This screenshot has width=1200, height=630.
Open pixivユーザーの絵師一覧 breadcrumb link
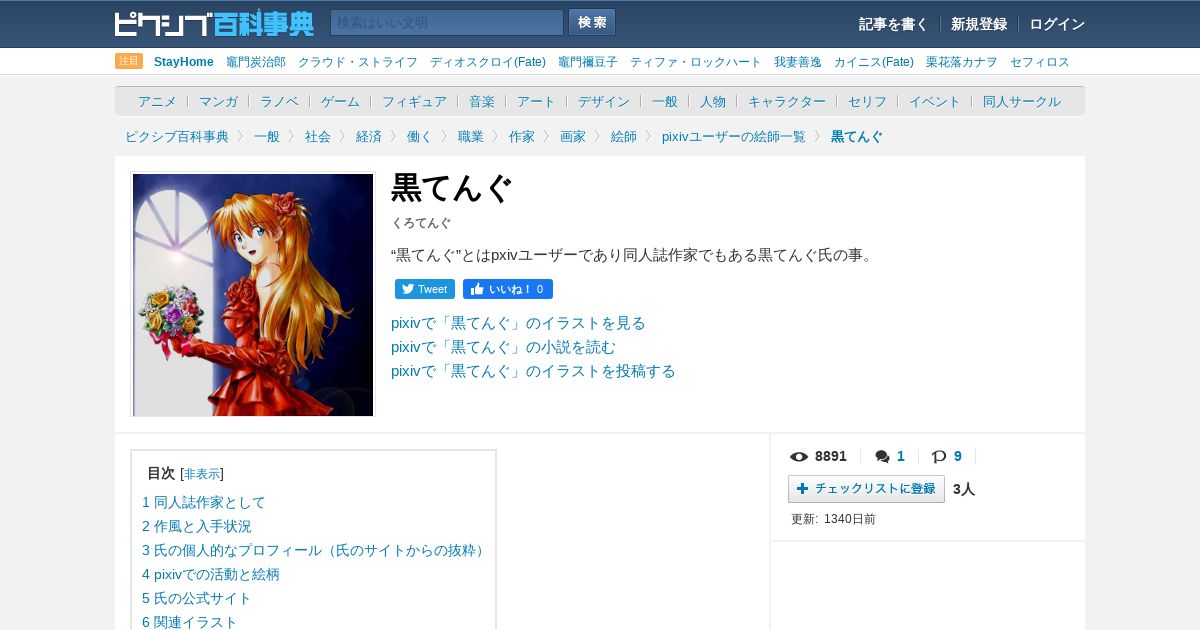[734, 136]
